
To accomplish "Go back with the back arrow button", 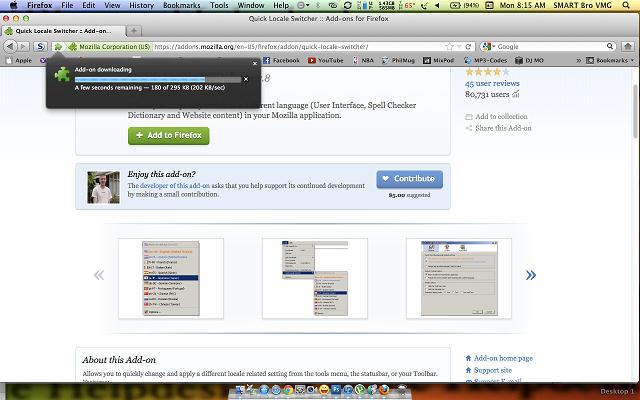I will (10, 47).
